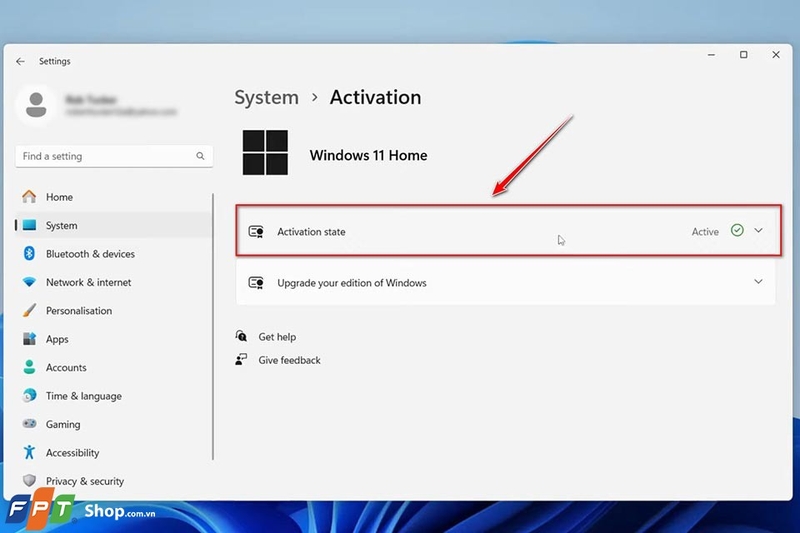Maximize the Settings window
Viewport: 800px width, 533px height.
coord(743,55)
